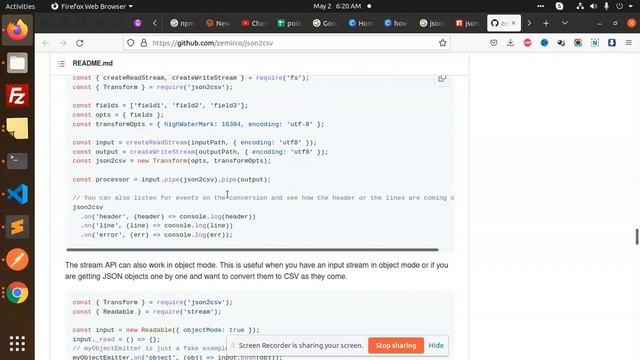
Task: Open the screen recorder extension icon
Action: (578, 43)
